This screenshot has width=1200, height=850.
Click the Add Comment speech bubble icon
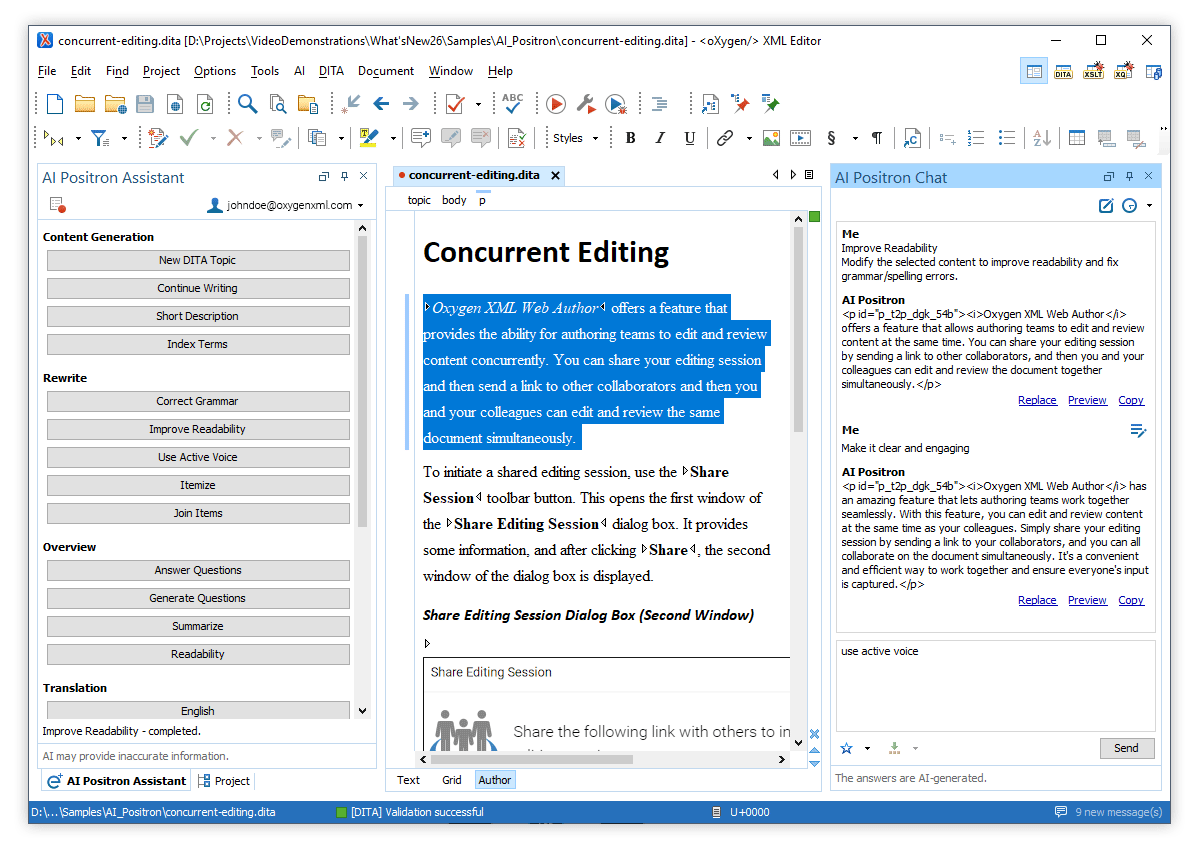click(420, 138)
